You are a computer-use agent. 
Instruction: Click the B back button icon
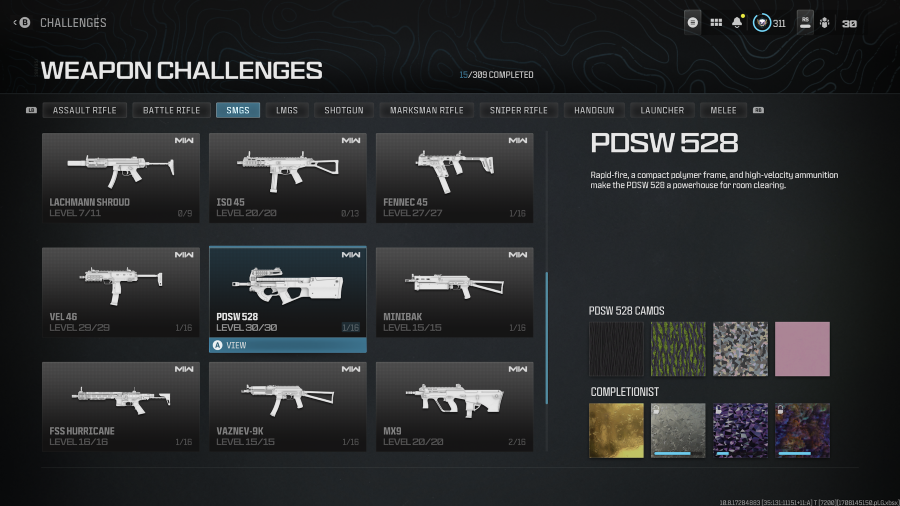click(25, 23)
